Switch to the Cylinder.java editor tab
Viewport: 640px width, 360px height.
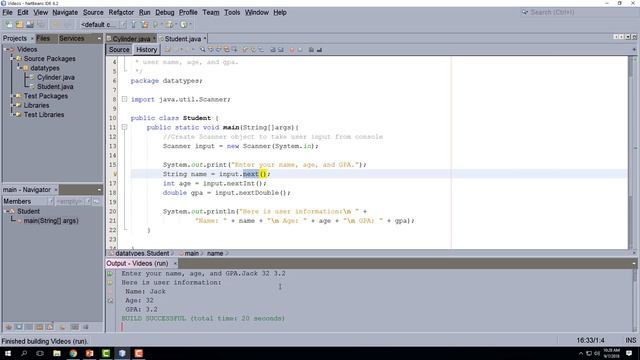tap(131, 39)
